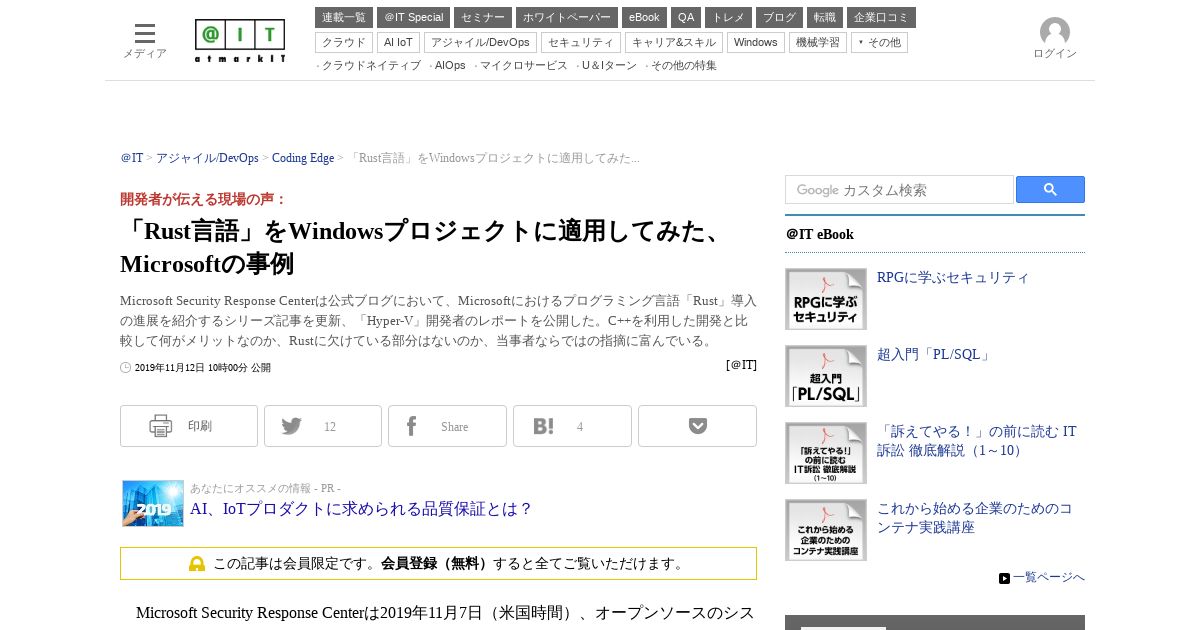Image resolution: width=1200 pixels, height=630 pixels.
Task: Open the QA menu item
Action: tap(686, 18)
